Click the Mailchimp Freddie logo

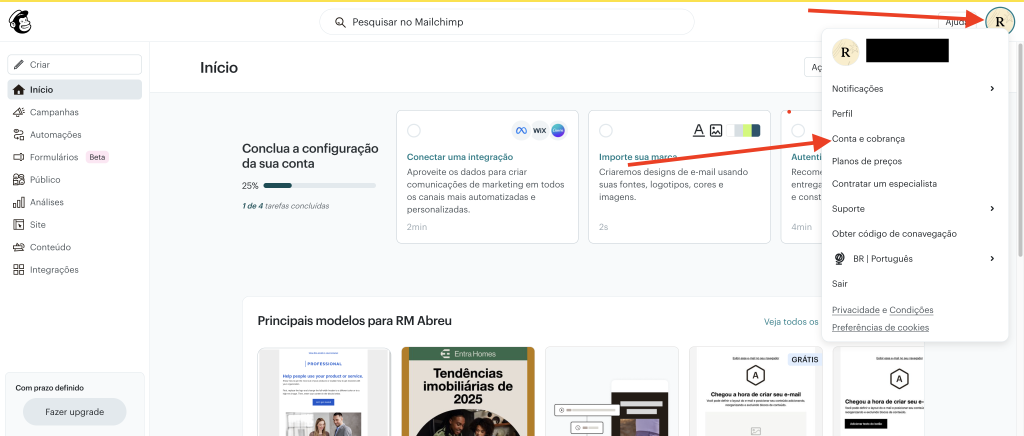coord(20,22)
